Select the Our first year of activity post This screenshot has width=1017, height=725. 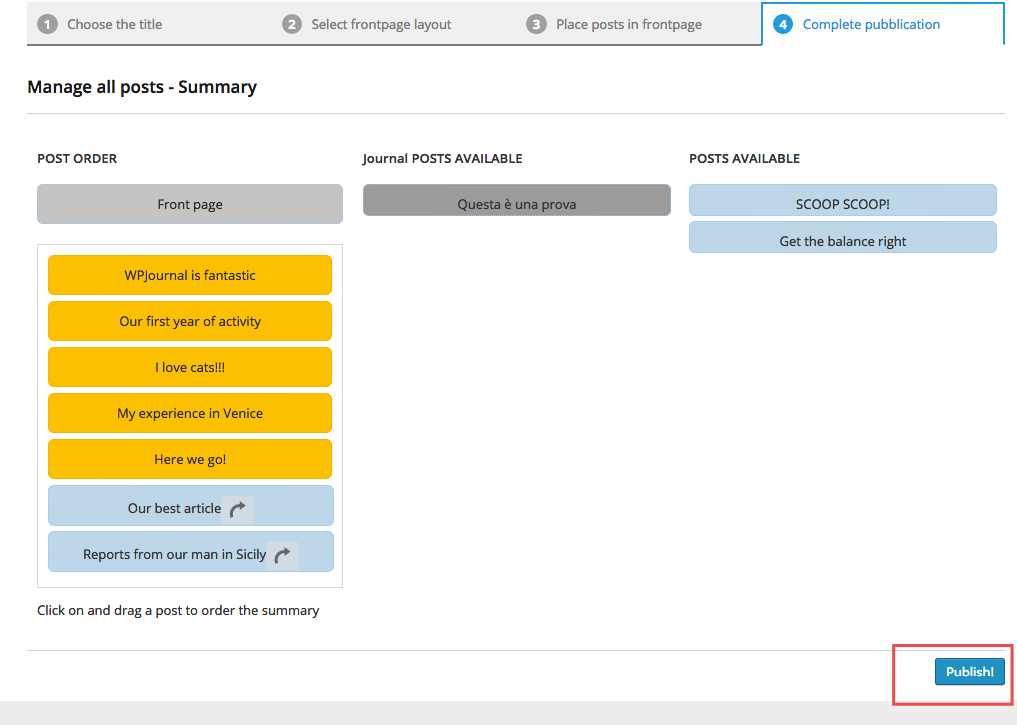point(190,321)
